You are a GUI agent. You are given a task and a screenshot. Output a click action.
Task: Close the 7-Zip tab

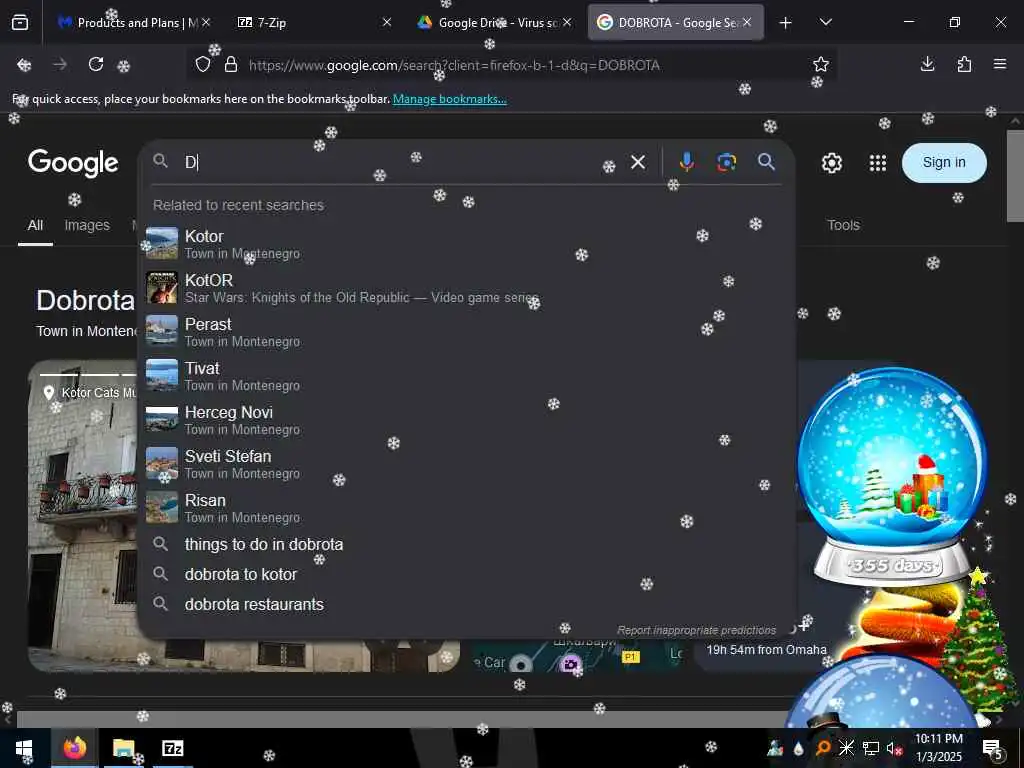(387, 22)
